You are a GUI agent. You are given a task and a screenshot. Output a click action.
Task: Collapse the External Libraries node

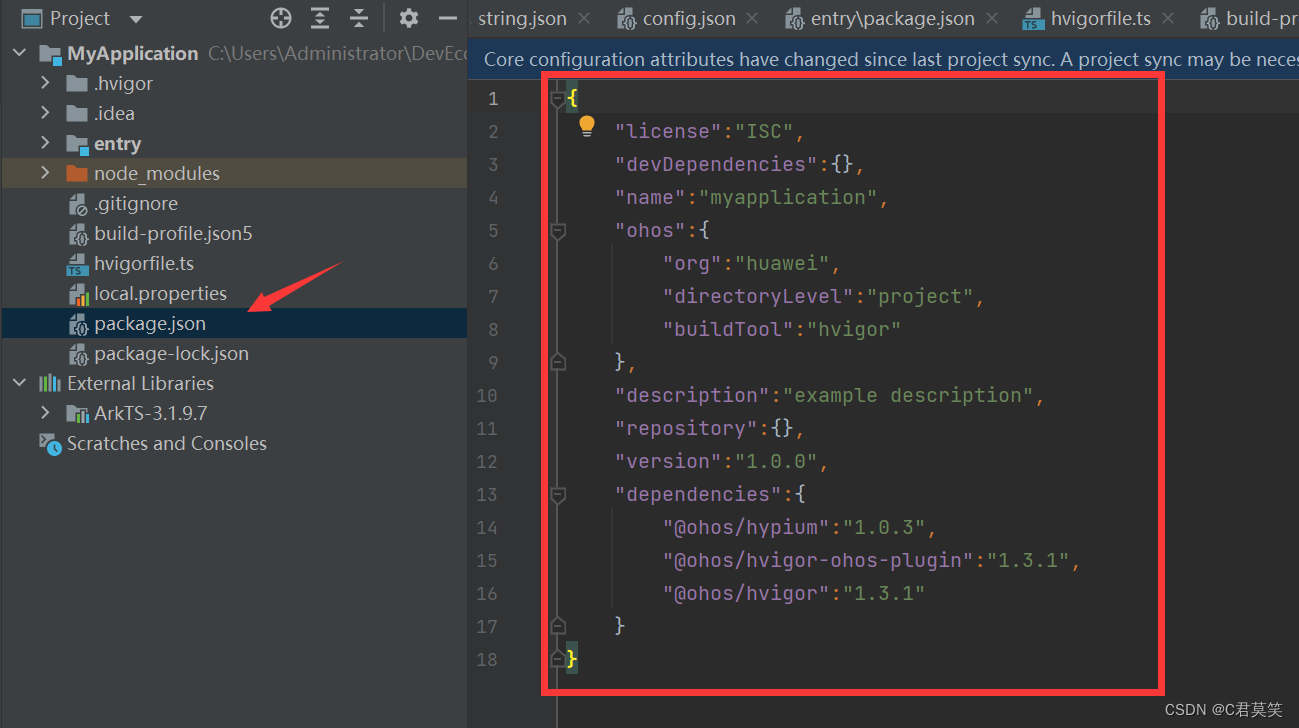click(x=19, y=383)
